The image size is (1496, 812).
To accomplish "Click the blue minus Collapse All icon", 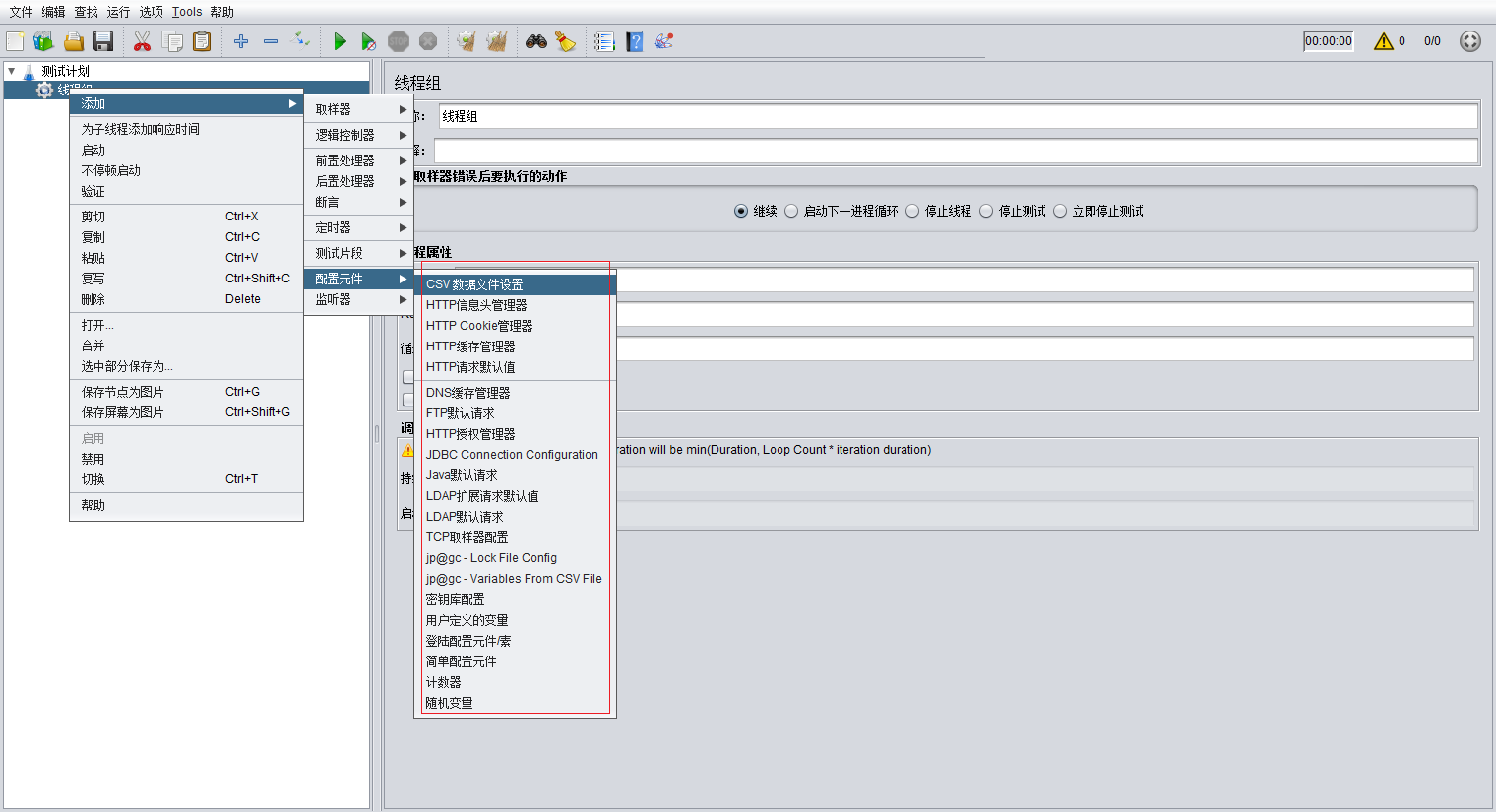I will click(271, 41).
